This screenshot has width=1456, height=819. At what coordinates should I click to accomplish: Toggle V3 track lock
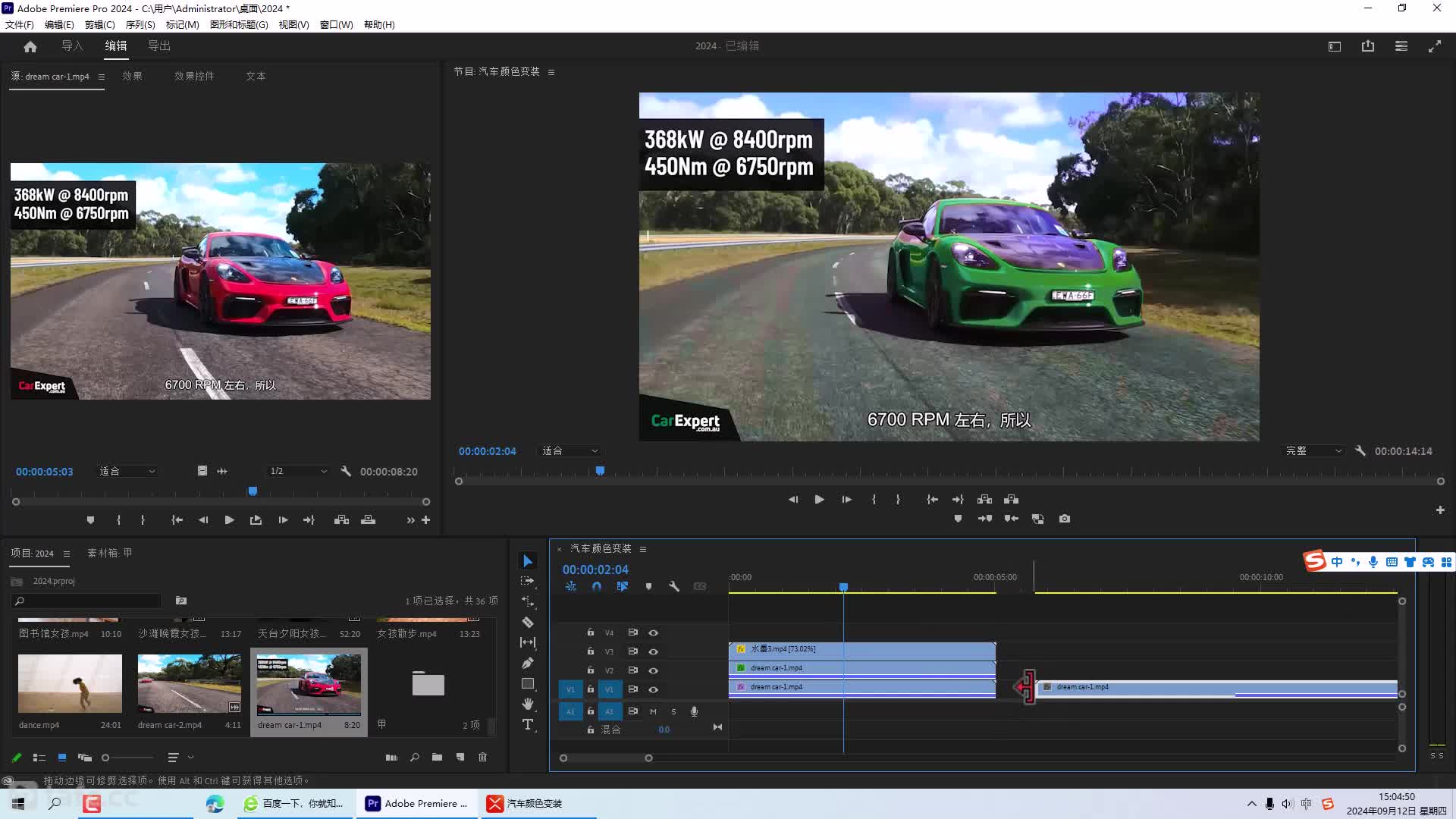point(591,651)
